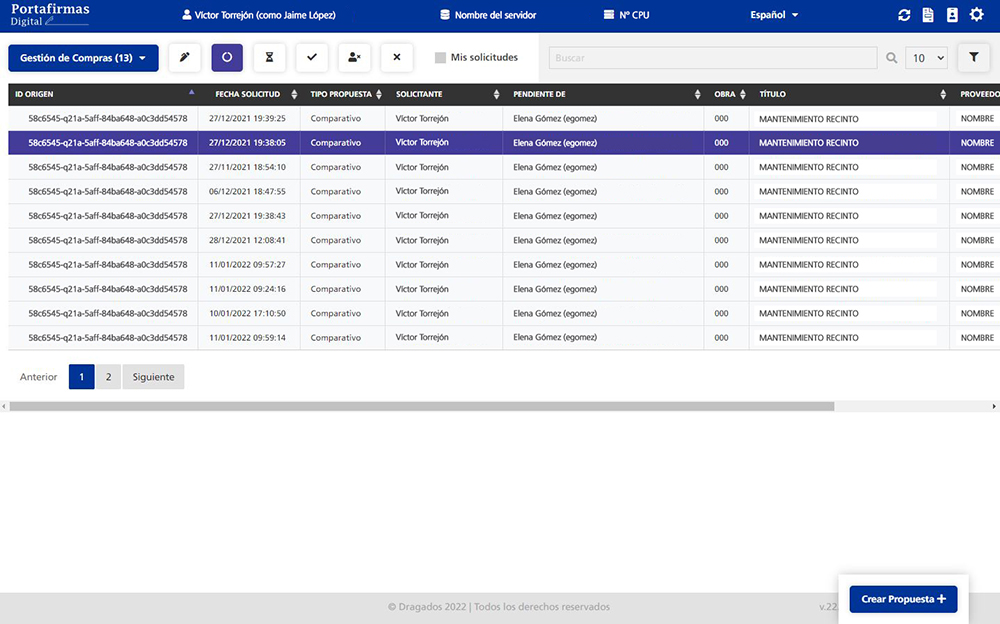Click the hourglass pending filter icon
The width and height of the screenshot is (1000, 624).
(269, 58)
